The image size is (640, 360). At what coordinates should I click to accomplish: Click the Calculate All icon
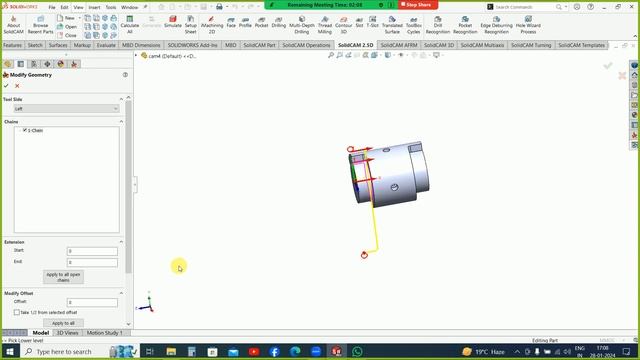pyautogui.click(x=130, y=25)
